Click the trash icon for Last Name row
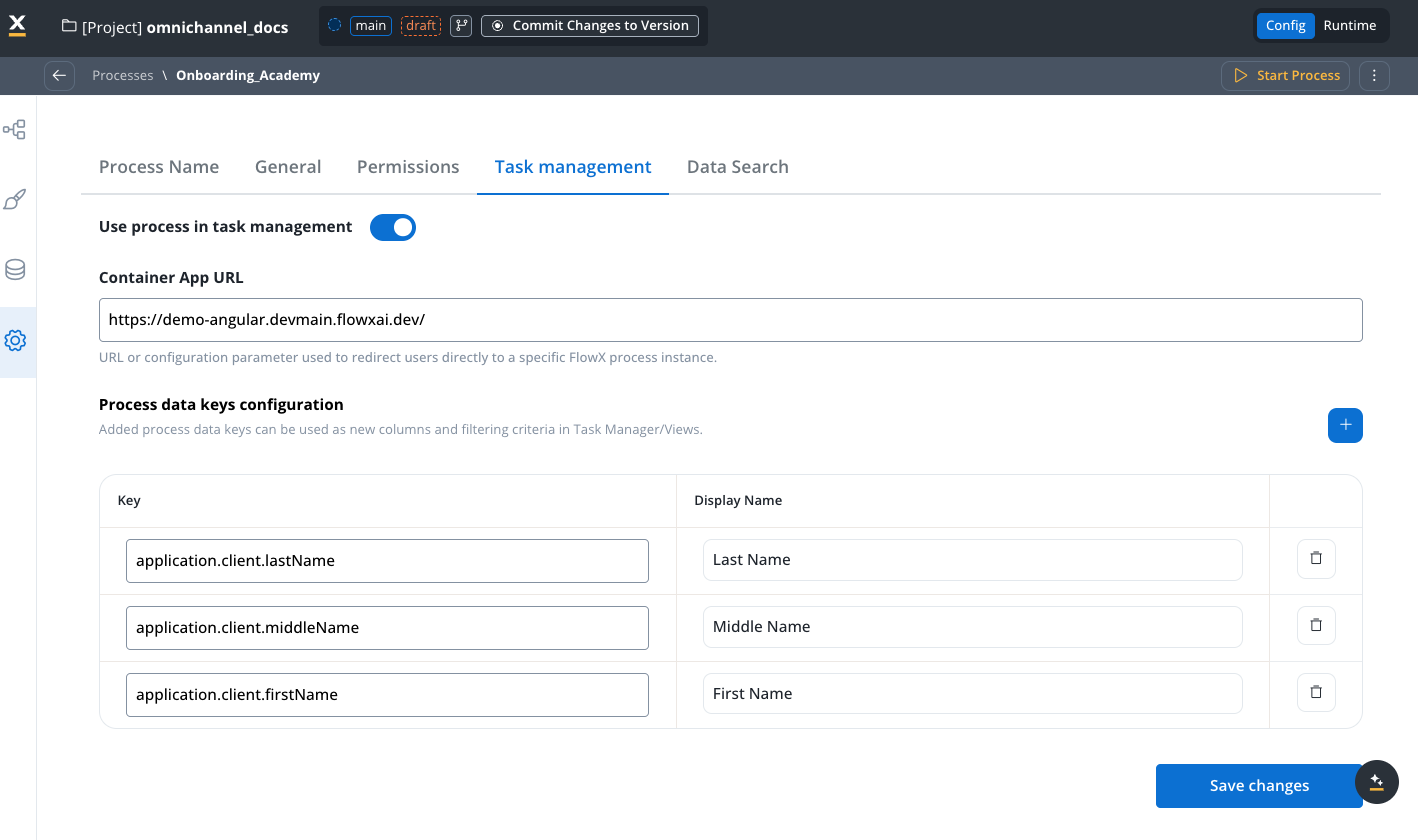The height and width of the screenshot is (840, 1418). [x=1315, y=558]
